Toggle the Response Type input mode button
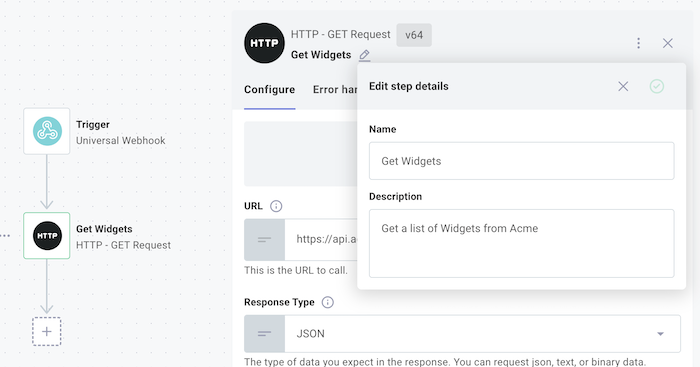This screenshot has width=700, height=367. click(264, 334)
